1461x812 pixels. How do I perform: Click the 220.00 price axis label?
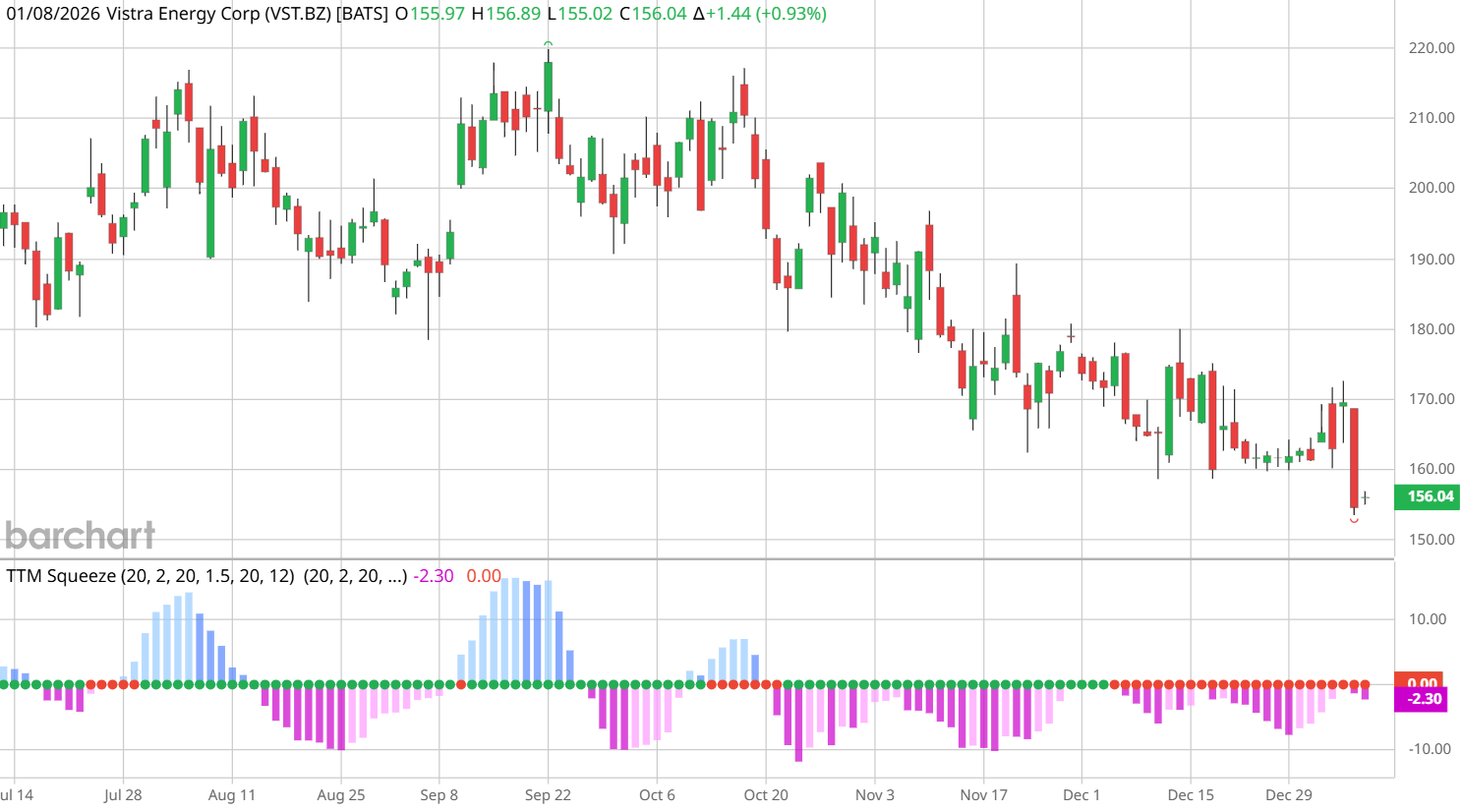[x=1432, y=47]
